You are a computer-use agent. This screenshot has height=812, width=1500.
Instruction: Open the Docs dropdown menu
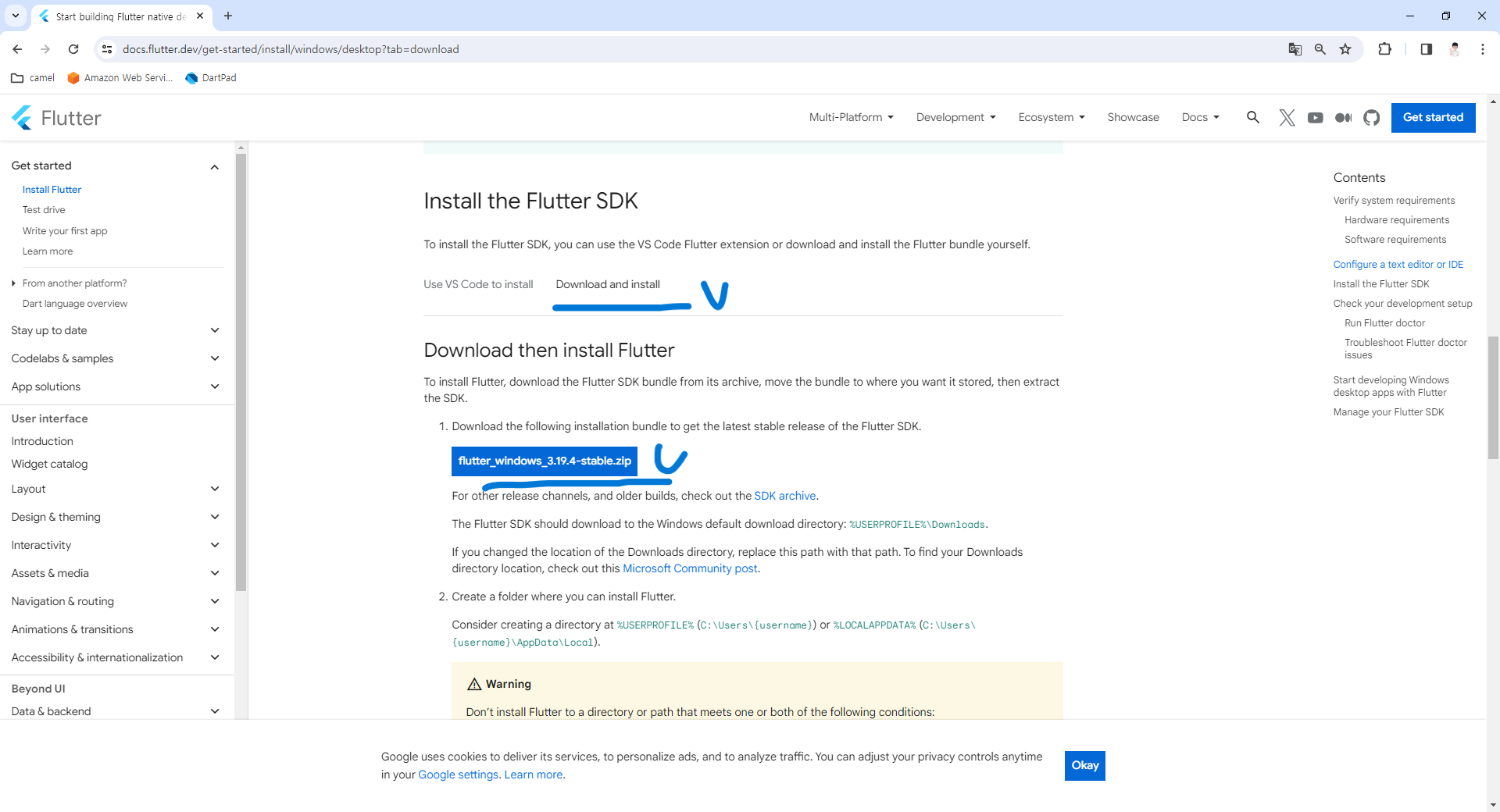tap(1200, 117)
